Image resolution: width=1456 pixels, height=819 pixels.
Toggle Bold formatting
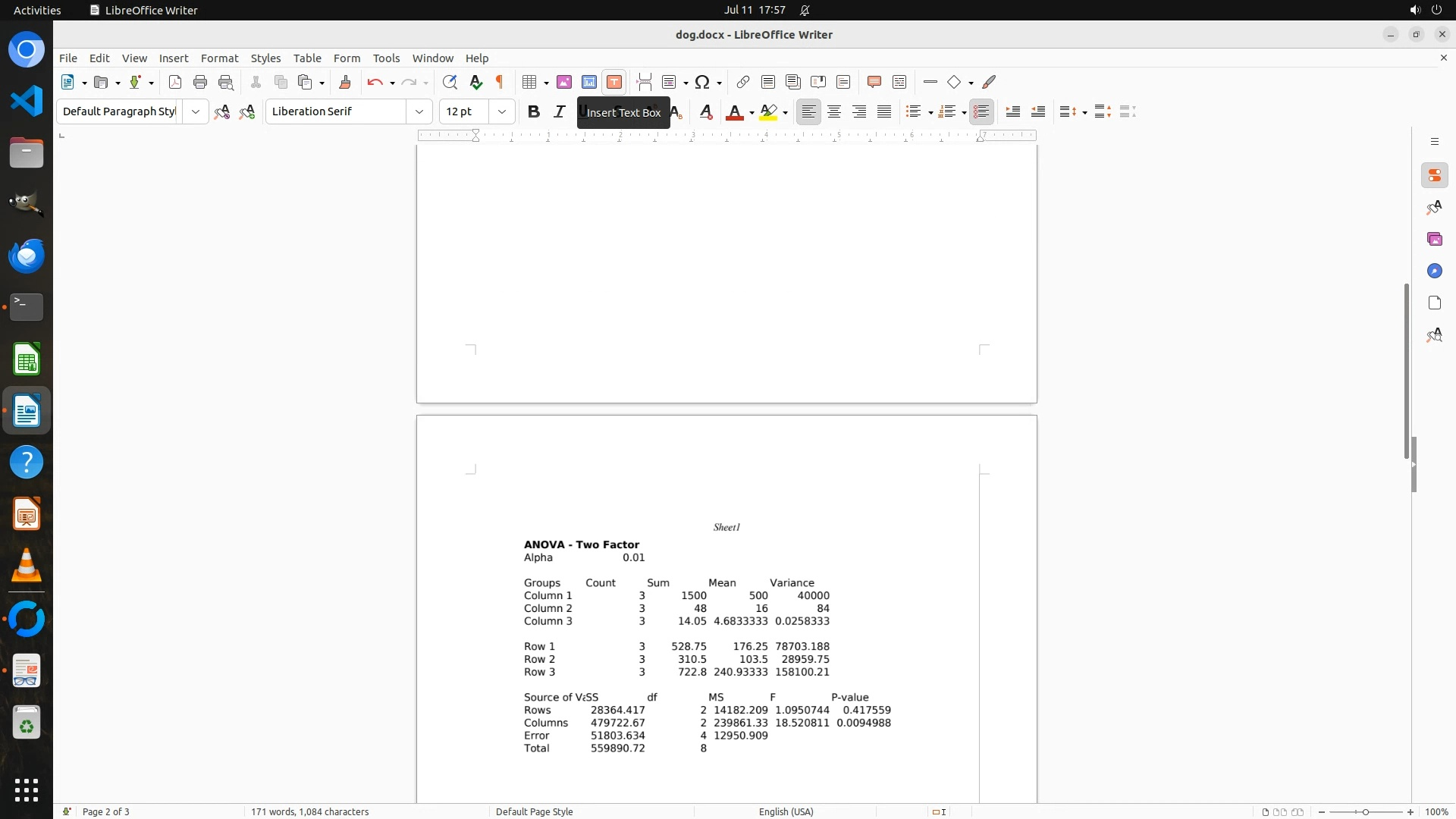[x=533, y=111]
